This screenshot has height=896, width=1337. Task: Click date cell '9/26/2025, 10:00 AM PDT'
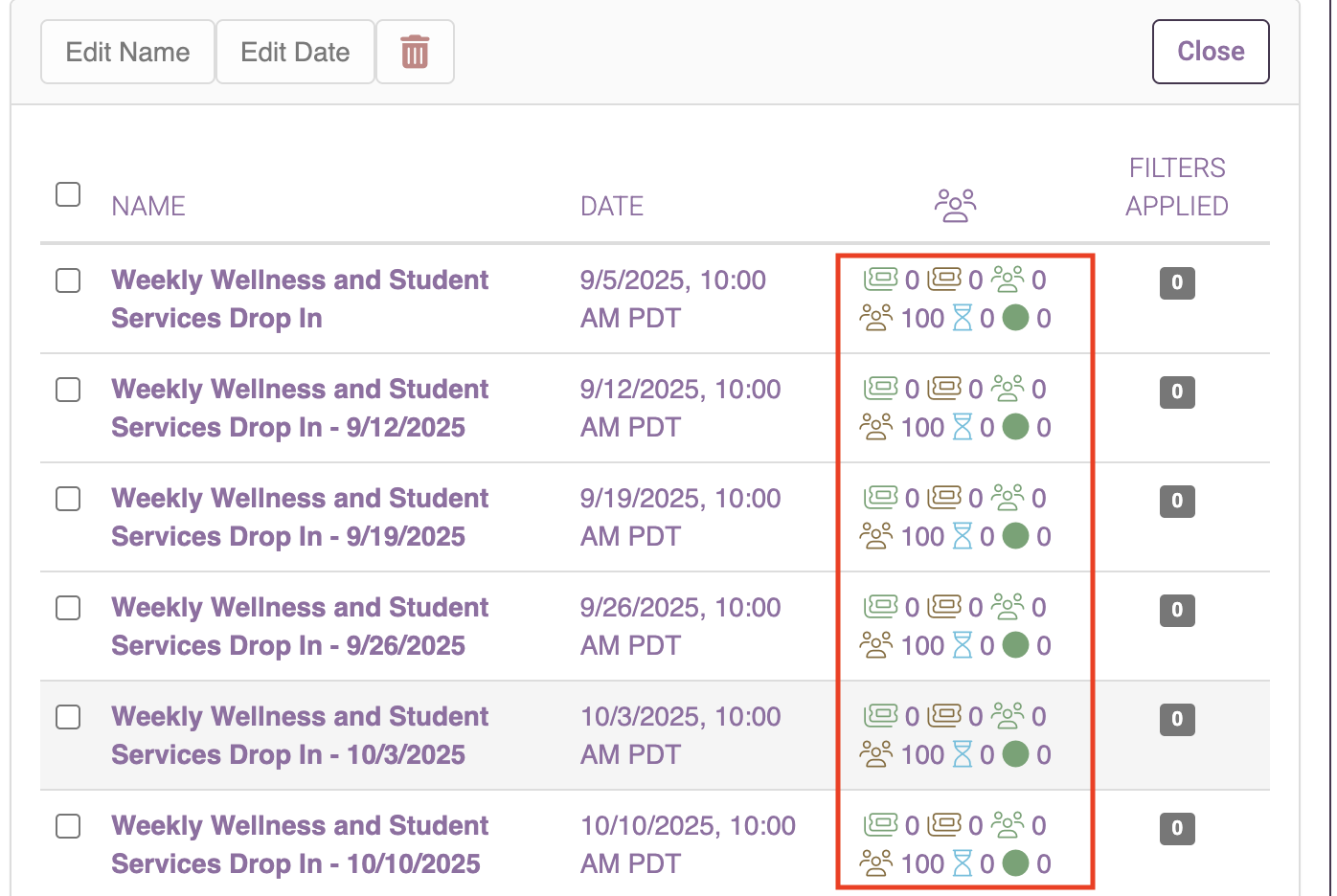(x=681, y=626)
